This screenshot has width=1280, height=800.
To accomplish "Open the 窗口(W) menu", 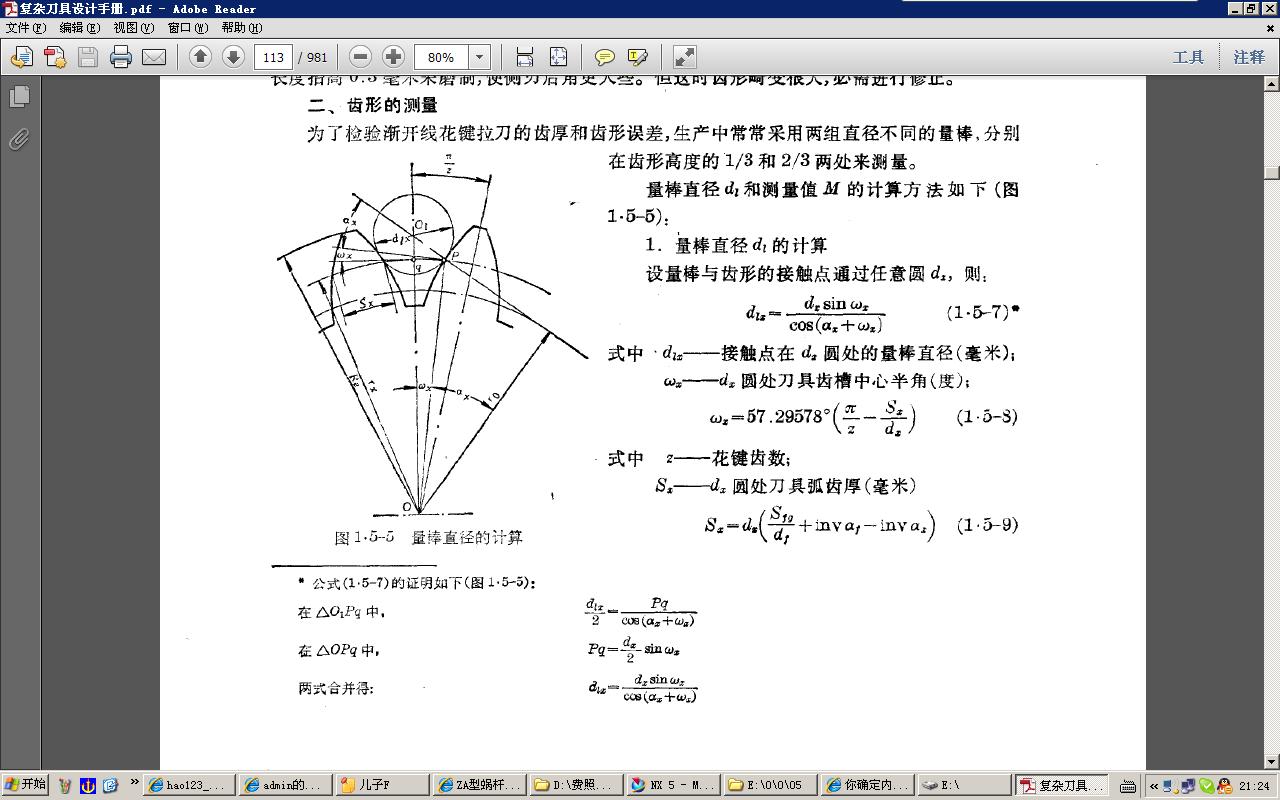I will pos(188,28).
